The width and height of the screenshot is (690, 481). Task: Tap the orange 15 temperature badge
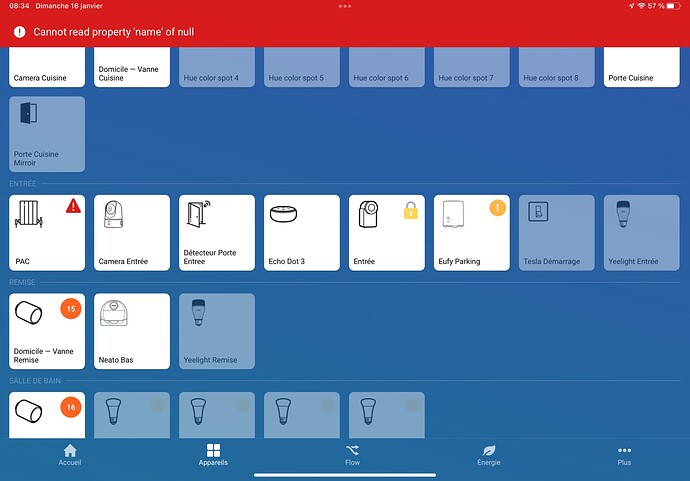[71, 309]
